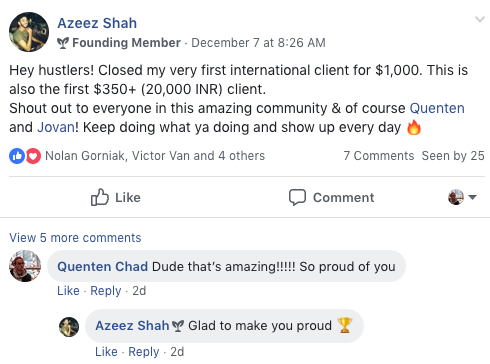490x364 pixels.
Task: Open Quenten Chad's commenter avatar
Action: pos(25,266)
